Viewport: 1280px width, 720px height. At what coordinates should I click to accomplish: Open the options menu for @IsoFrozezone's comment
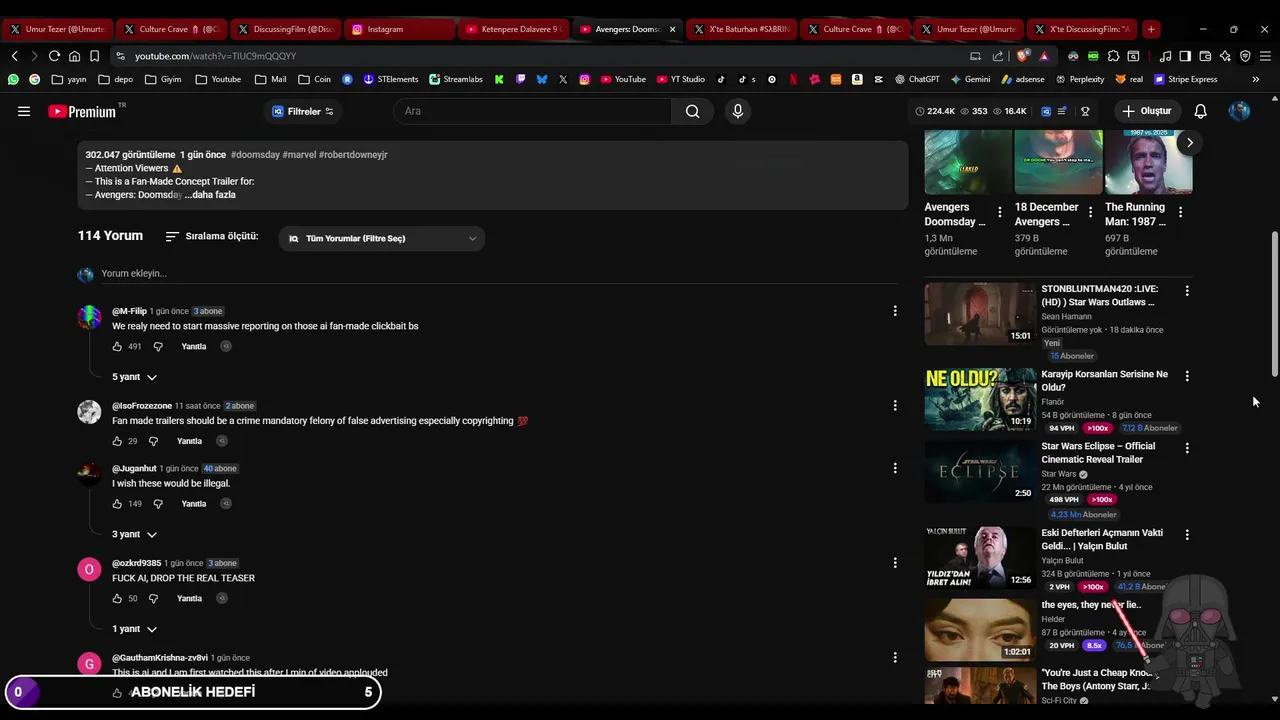point(895,405)
